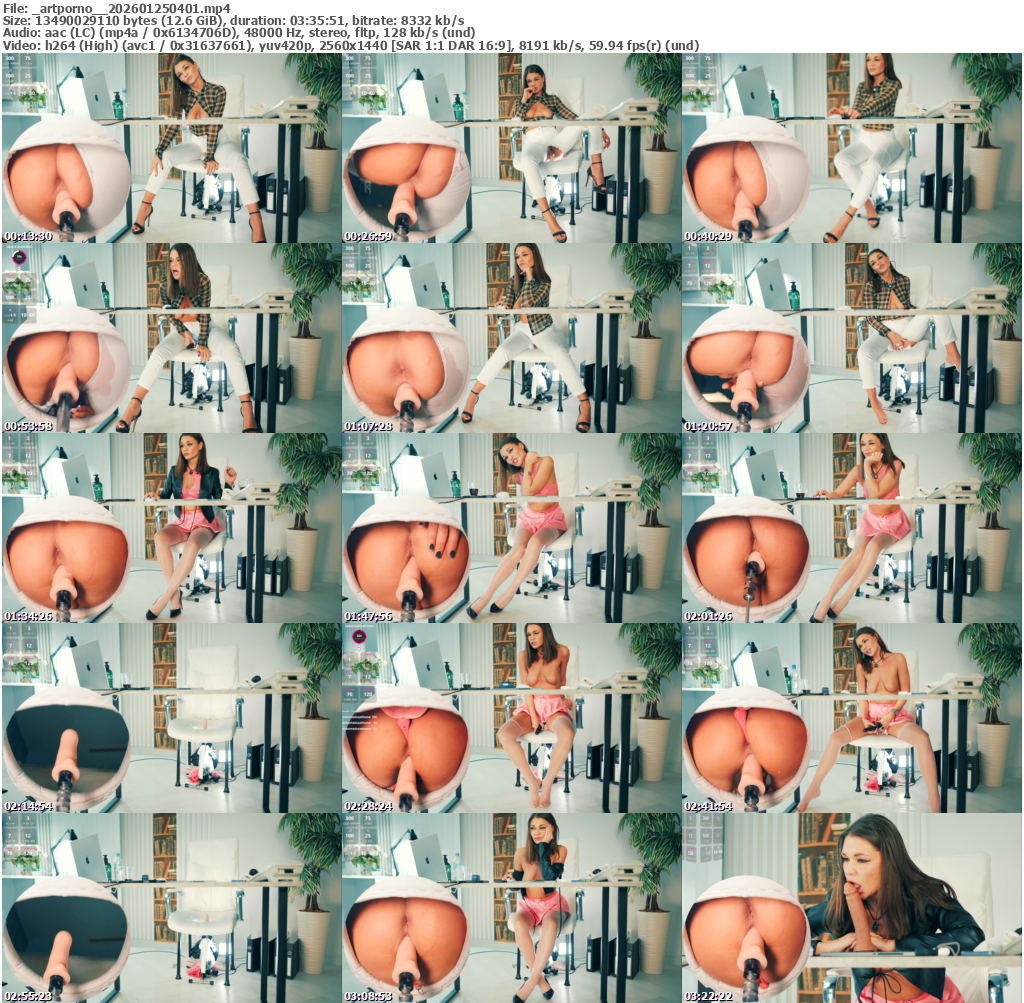Click the thumbnail timestamped 00:13:30

click(x=171, y=148)
